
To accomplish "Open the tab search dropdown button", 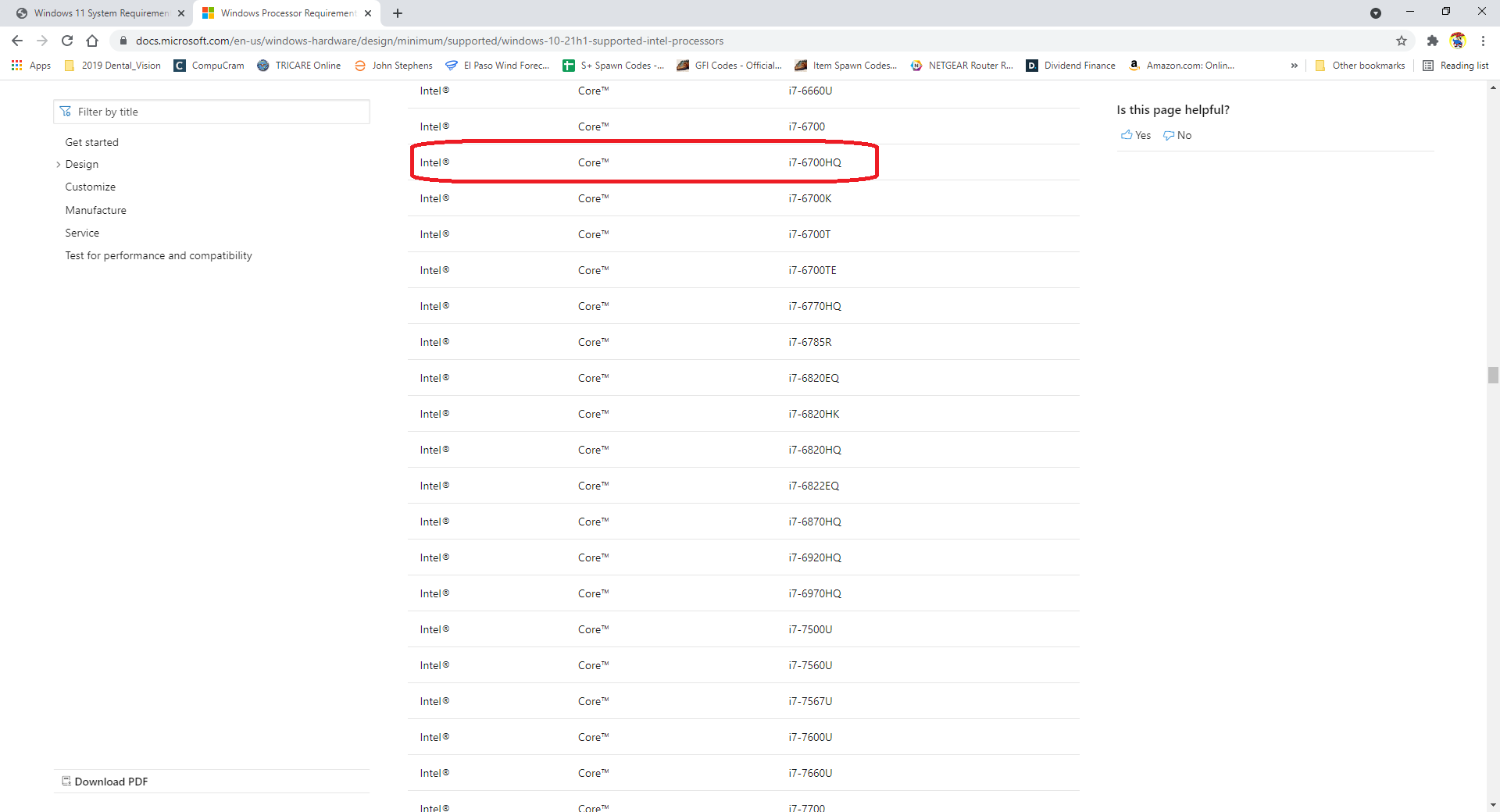I will pos(1376,13).
